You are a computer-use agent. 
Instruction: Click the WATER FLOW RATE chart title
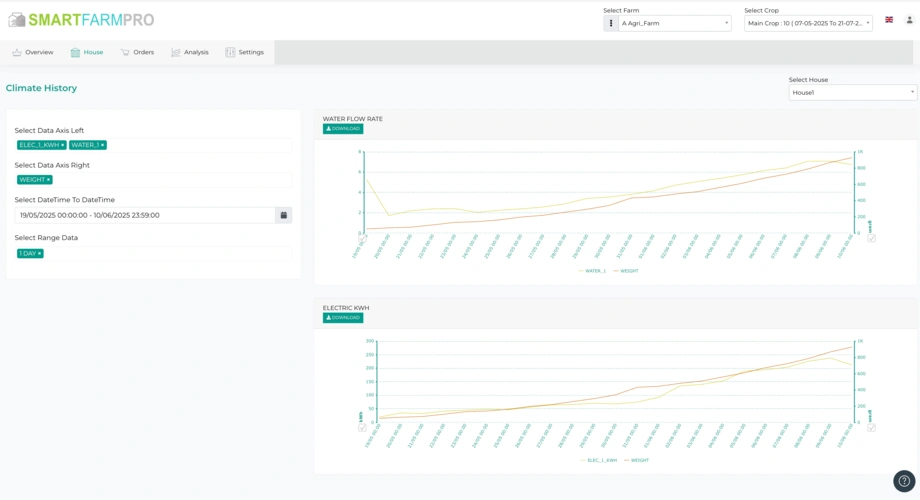[353, 119]
